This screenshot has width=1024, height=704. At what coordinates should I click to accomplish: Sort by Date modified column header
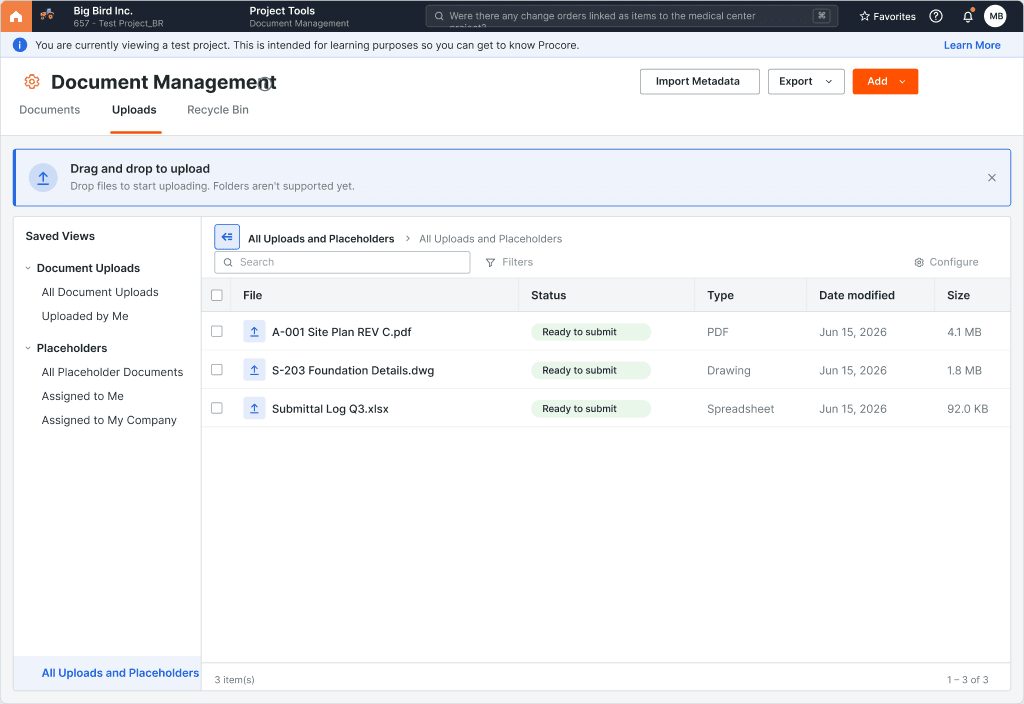pos(857,296)
